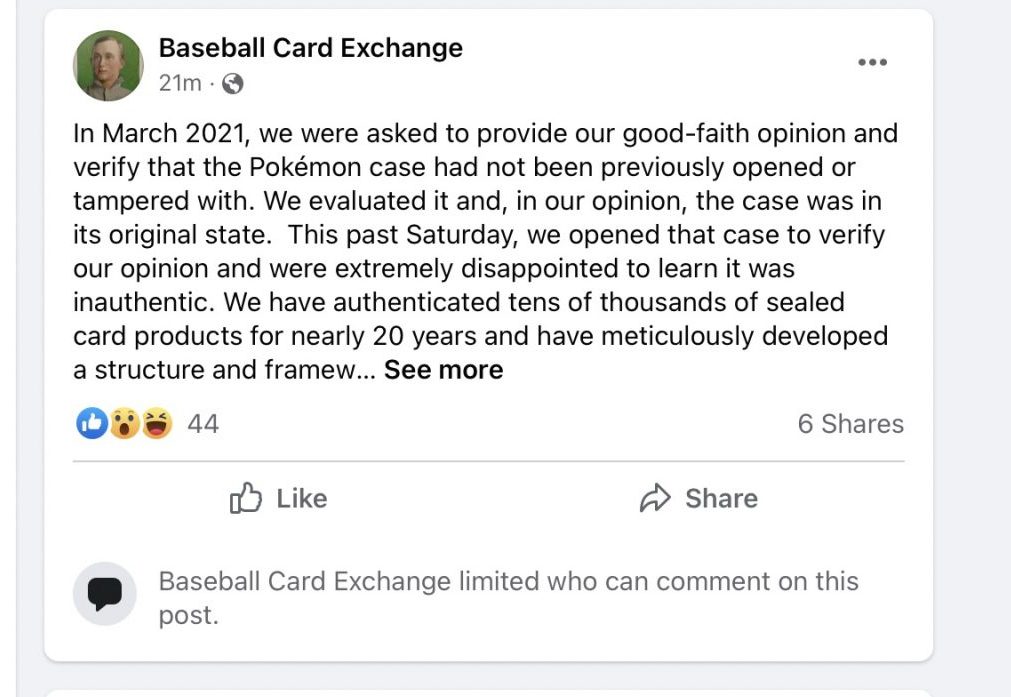Viewport: 1011px width, 697px height.
Task: Click the Baseball Card Exchange profile picture
Action: tap(108, 65)
